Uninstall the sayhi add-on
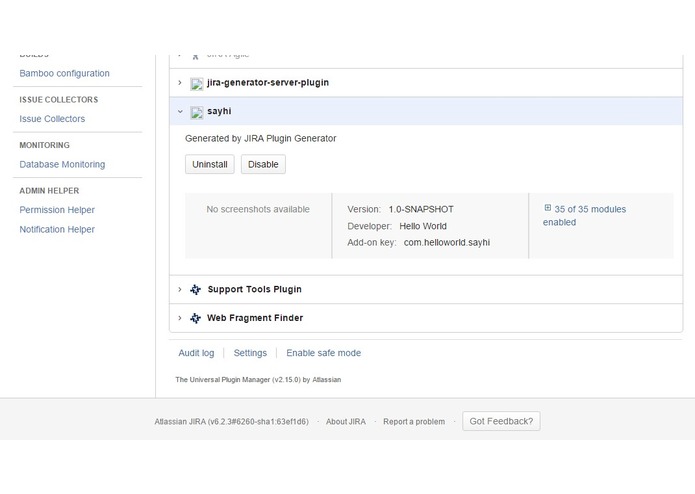The height and width of the screenshot is (494, 695). coord(210,164)
